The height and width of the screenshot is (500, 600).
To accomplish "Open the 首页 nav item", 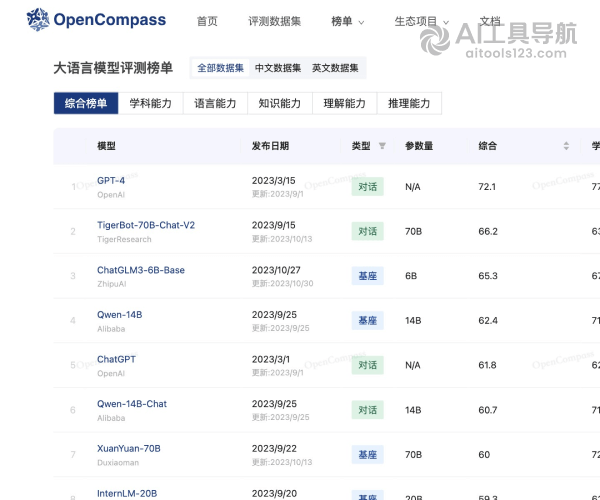I will click(207, 21).
